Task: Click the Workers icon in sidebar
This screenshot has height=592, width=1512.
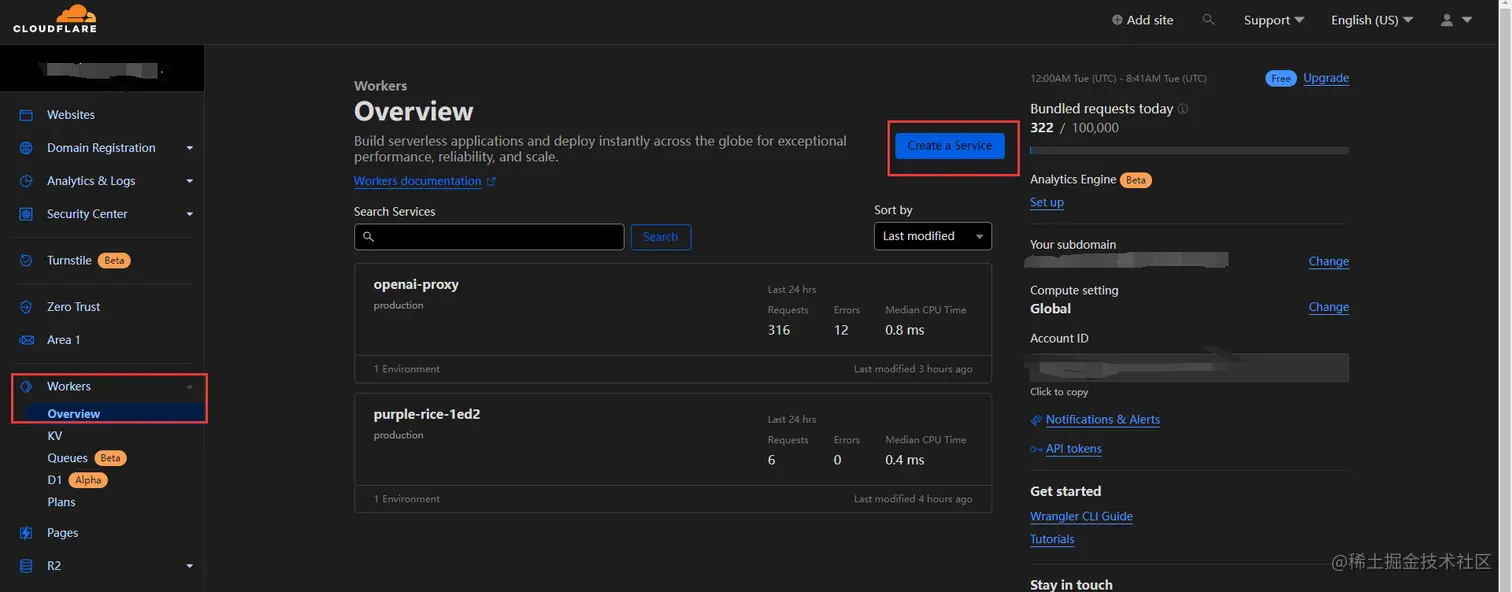Action: click(27, 386)
